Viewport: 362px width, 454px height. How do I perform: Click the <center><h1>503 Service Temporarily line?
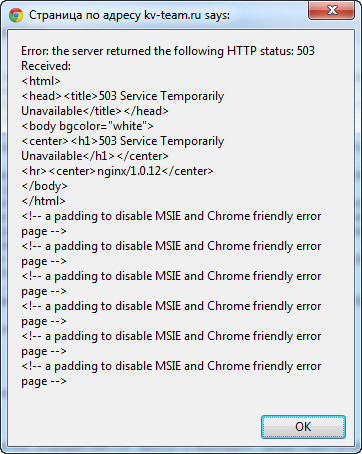[122, 141]
